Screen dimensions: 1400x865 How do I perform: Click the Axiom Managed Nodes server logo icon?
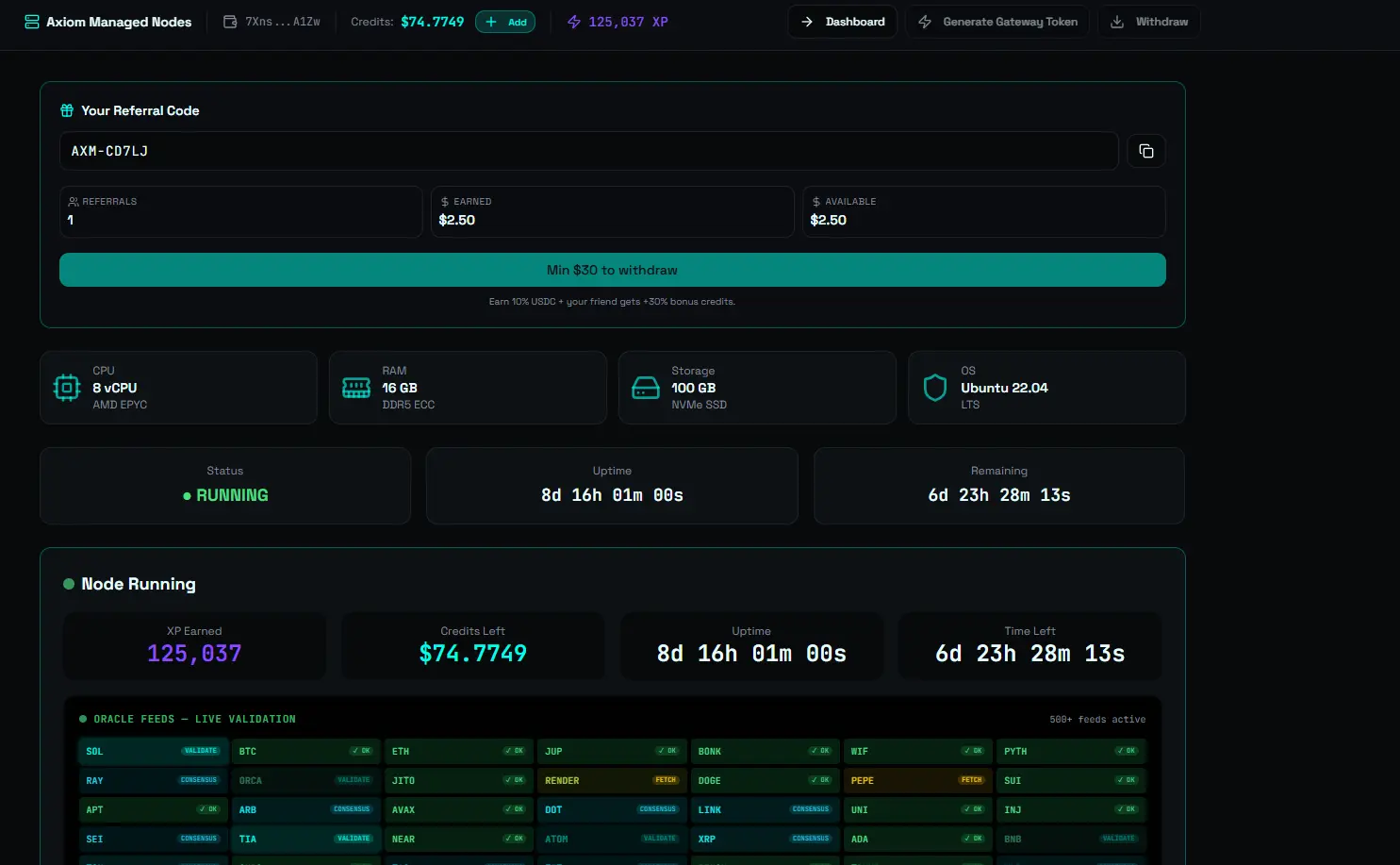(x=32, y=22)
